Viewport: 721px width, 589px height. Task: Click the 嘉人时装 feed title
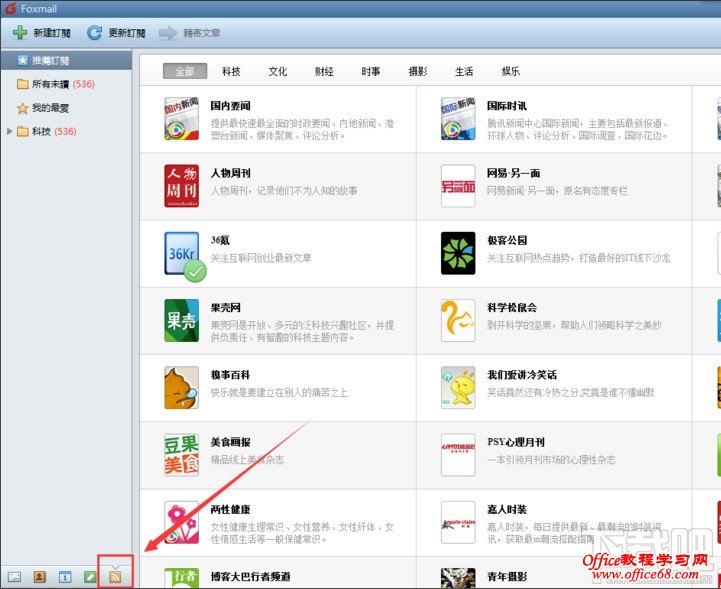tap(507, 509)
